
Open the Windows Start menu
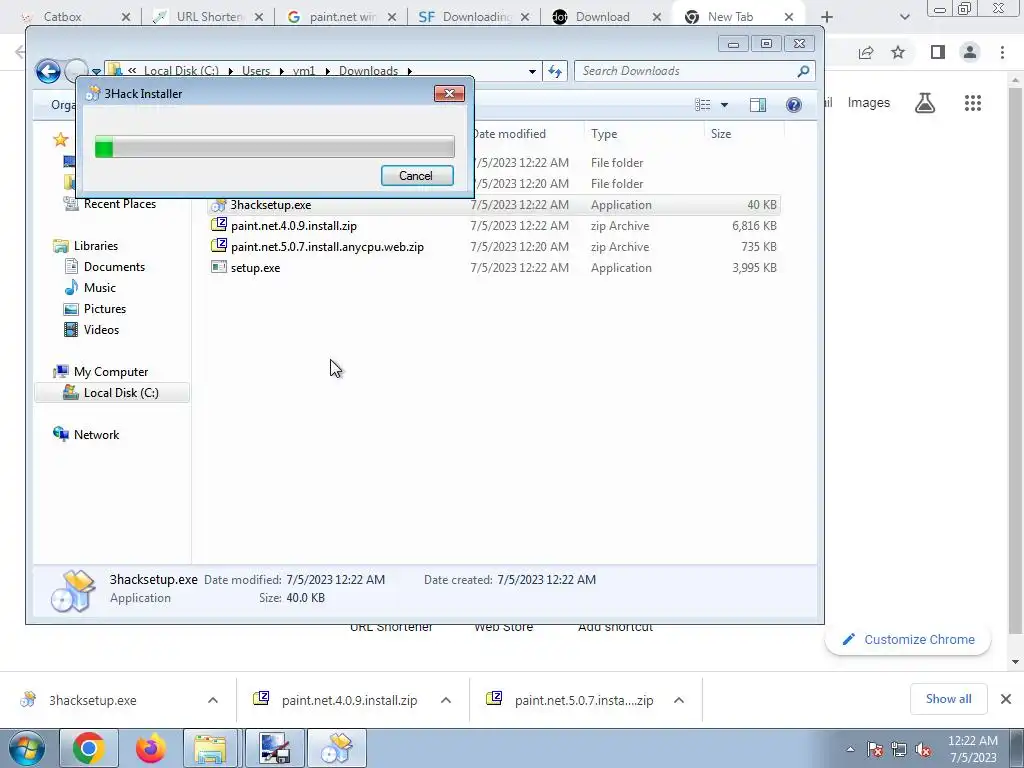pos(26,748)
